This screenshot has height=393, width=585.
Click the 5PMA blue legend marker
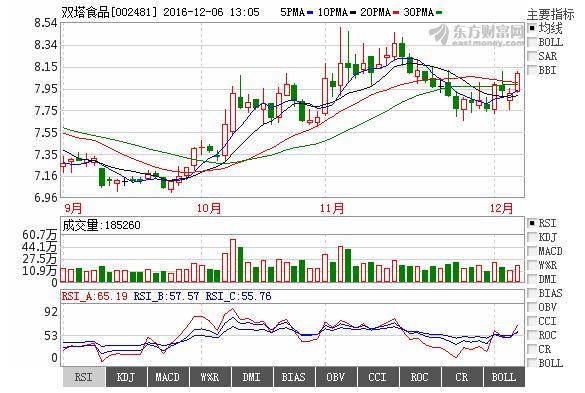[310, 13]
